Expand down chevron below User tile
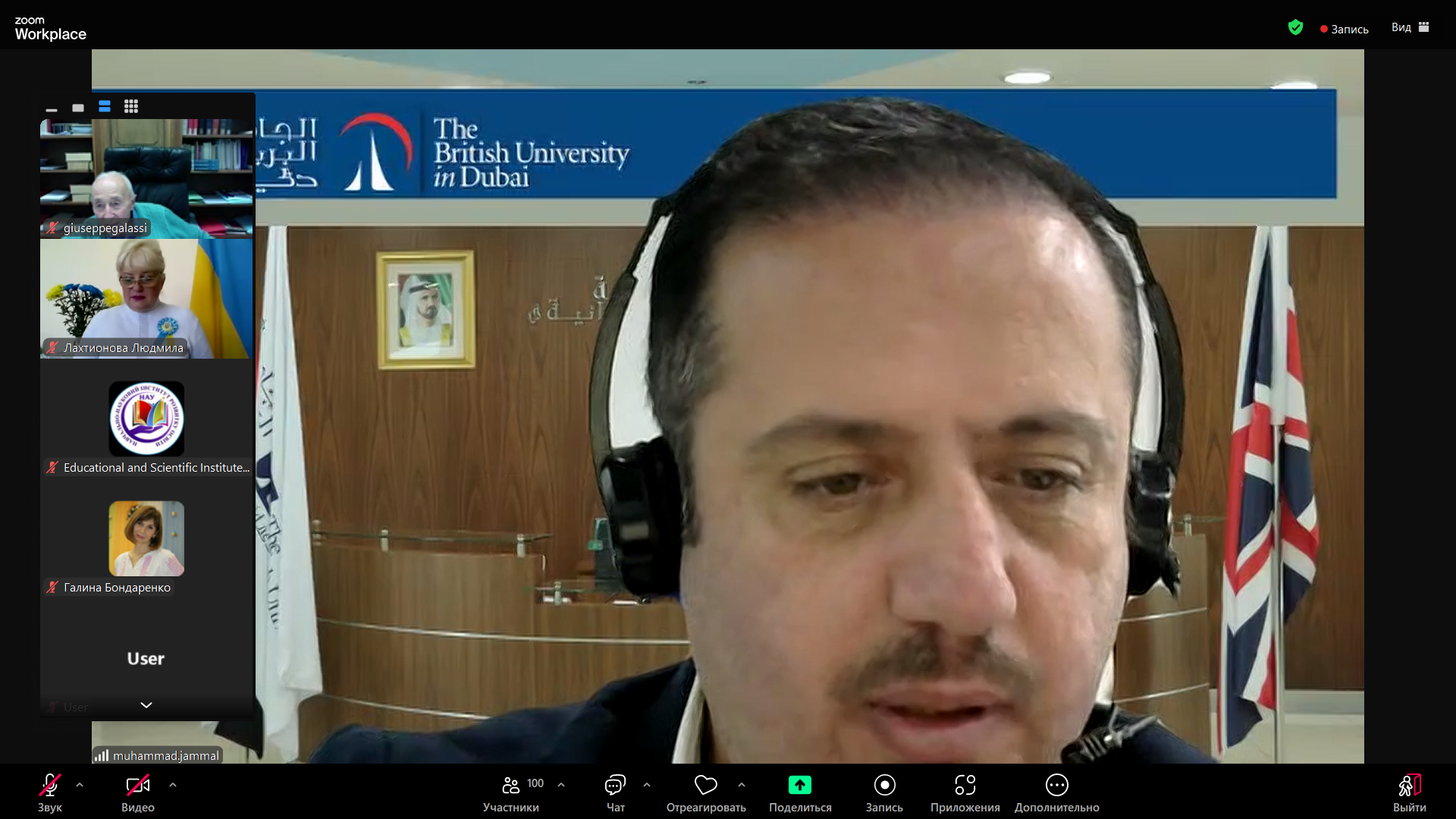 click(x=146, y=705)
